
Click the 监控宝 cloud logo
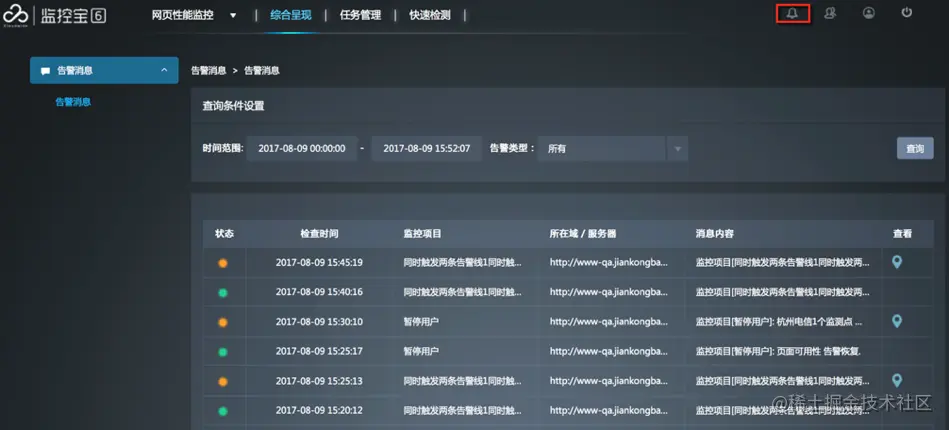[15, 15]
